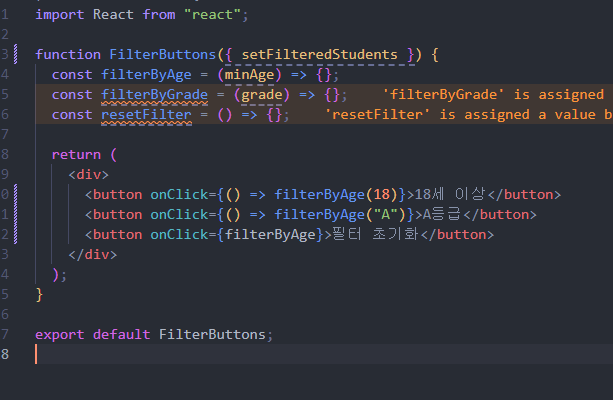The width and height of the screenshot is (613, 400).
Task: Click the underlined filterByGrade variable
Action: point(154,95)
